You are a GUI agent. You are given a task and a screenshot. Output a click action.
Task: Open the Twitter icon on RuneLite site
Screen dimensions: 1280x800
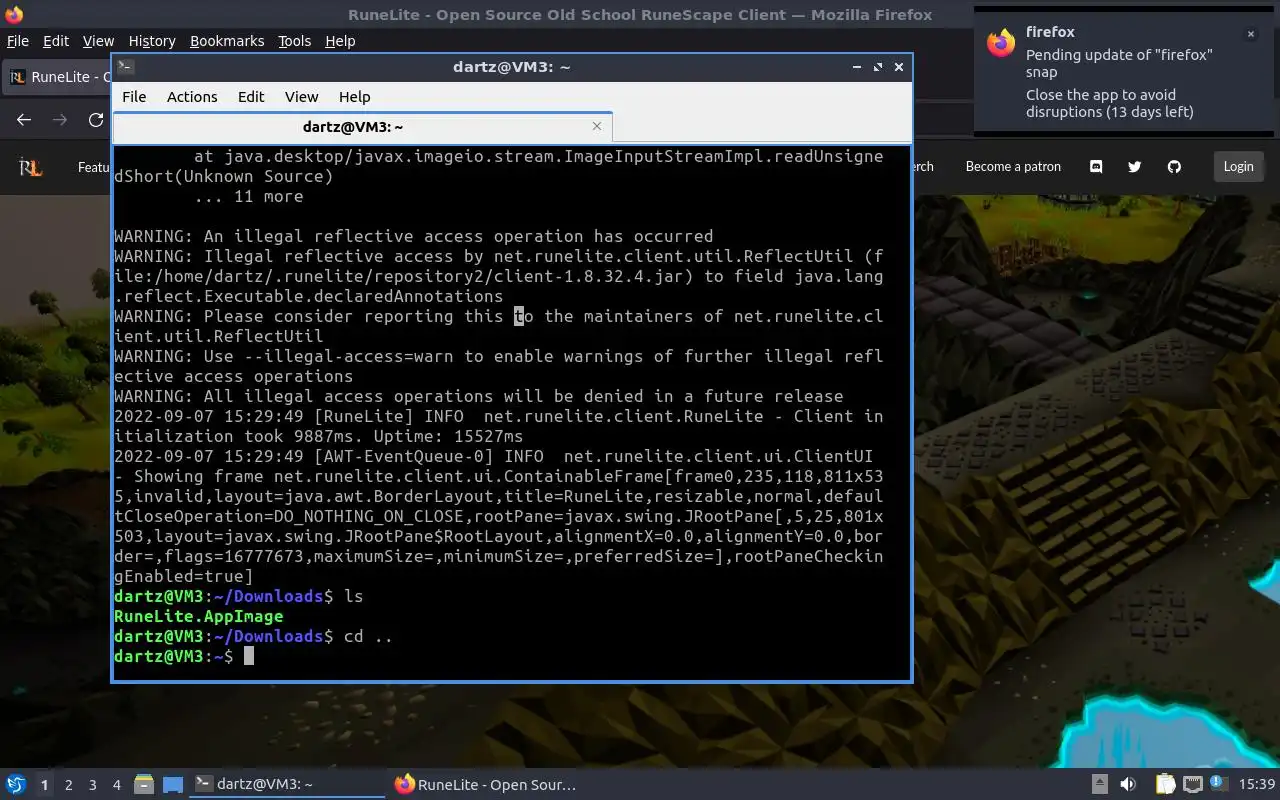(x=1135, y=167)
